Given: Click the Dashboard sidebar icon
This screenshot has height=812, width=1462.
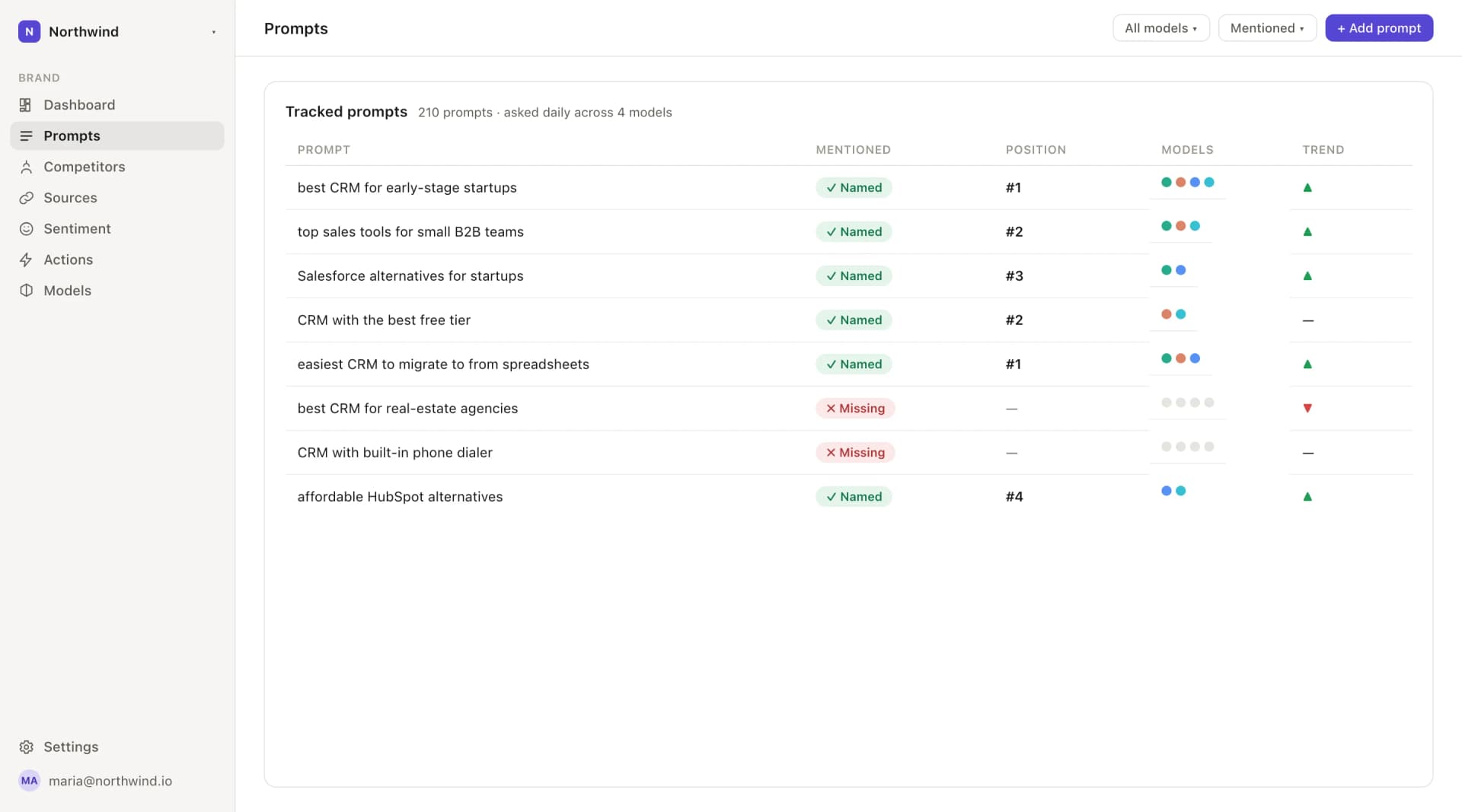Looking at the screenshot, I should coord(26,105).
